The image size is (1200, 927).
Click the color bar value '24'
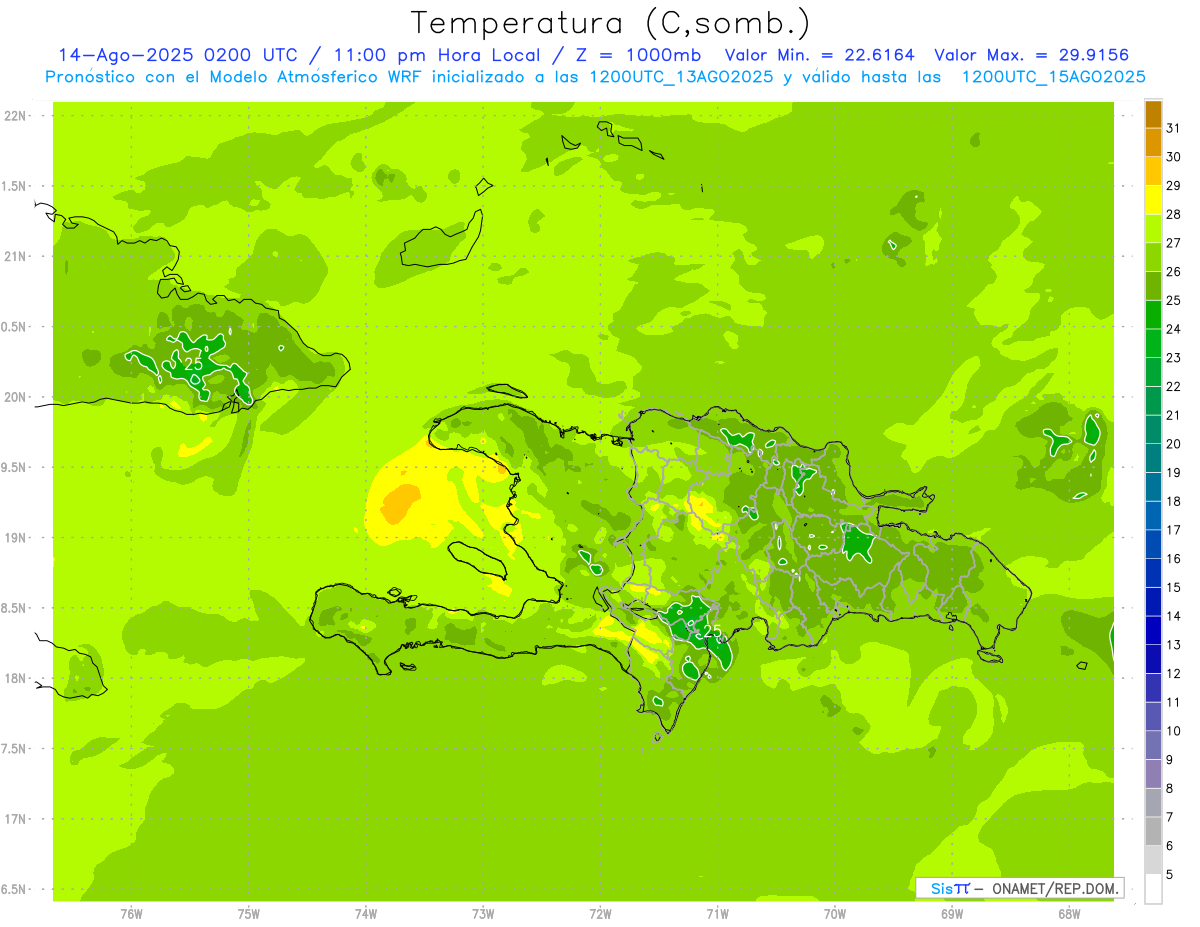(x=1174, y=329)
